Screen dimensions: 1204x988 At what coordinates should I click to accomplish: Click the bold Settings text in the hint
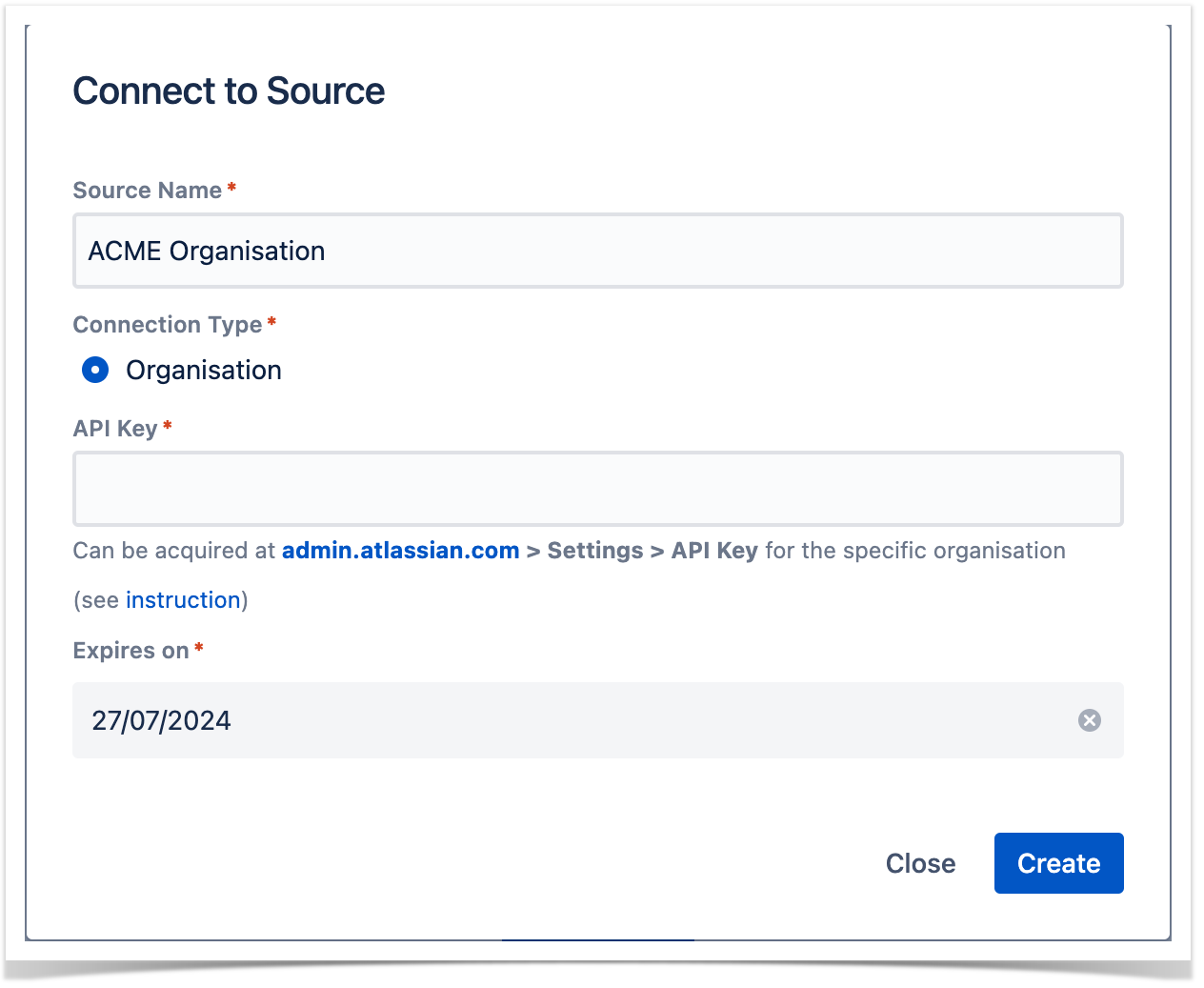[x=595, y=551]
